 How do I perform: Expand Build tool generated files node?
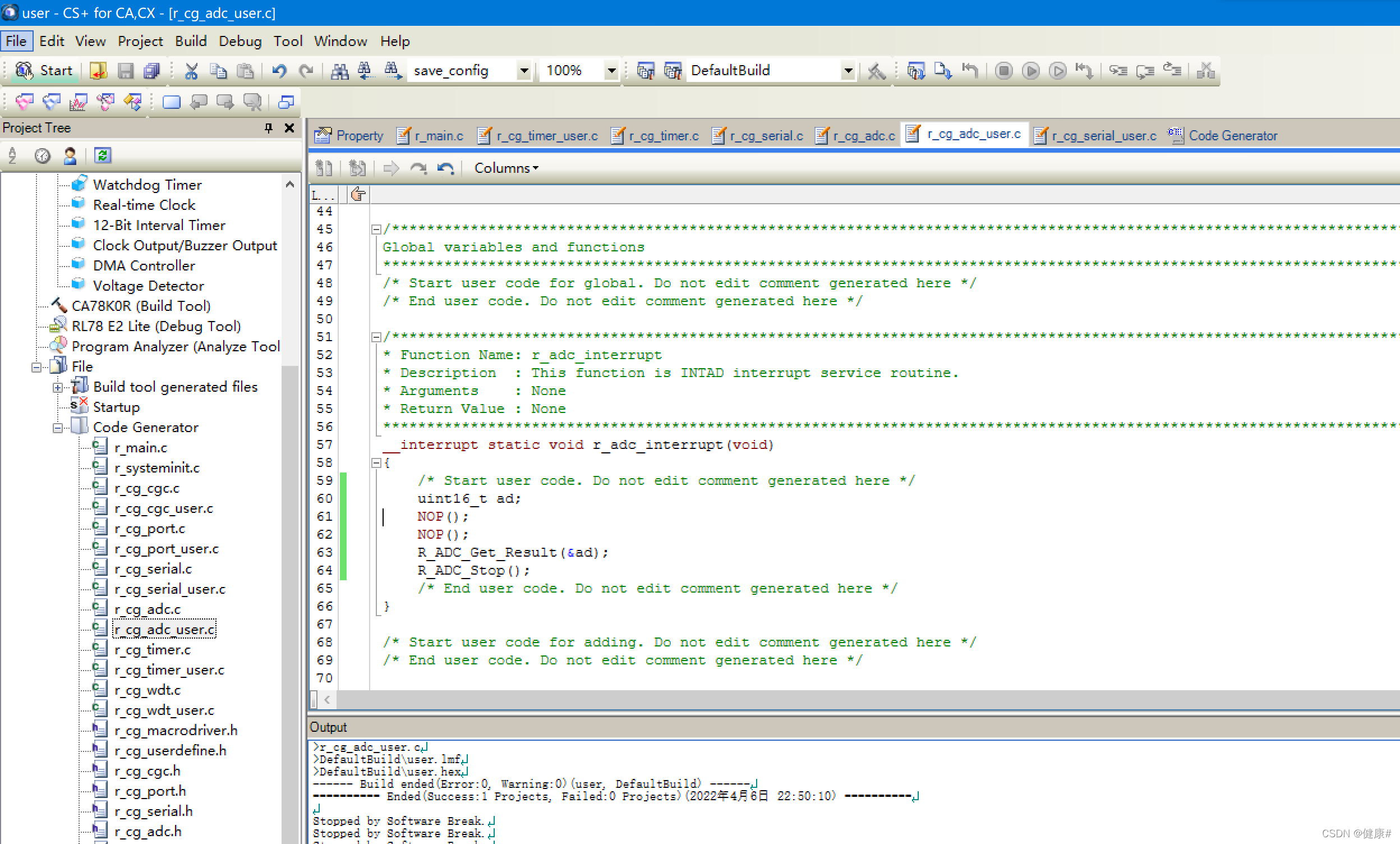point(57,387)
